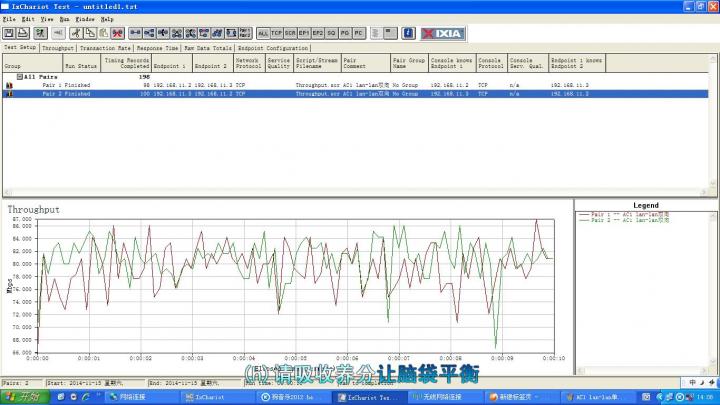The width and height of the screenshot is (720, 405).
Task: Toggle the TCP filter button
Action: pyautogui.click(x=276, y=33)
